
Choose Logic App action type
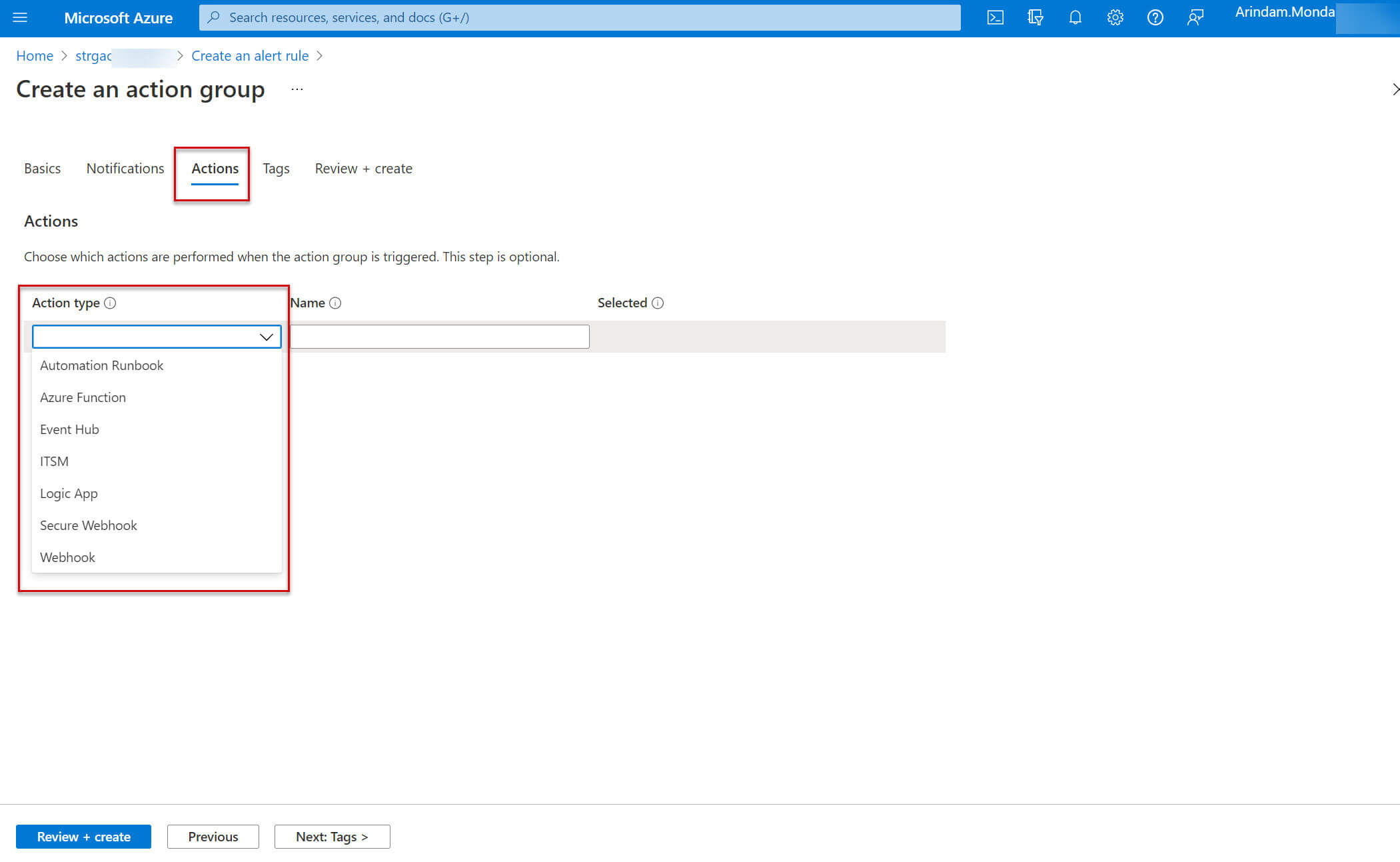[x=69, y=493]
